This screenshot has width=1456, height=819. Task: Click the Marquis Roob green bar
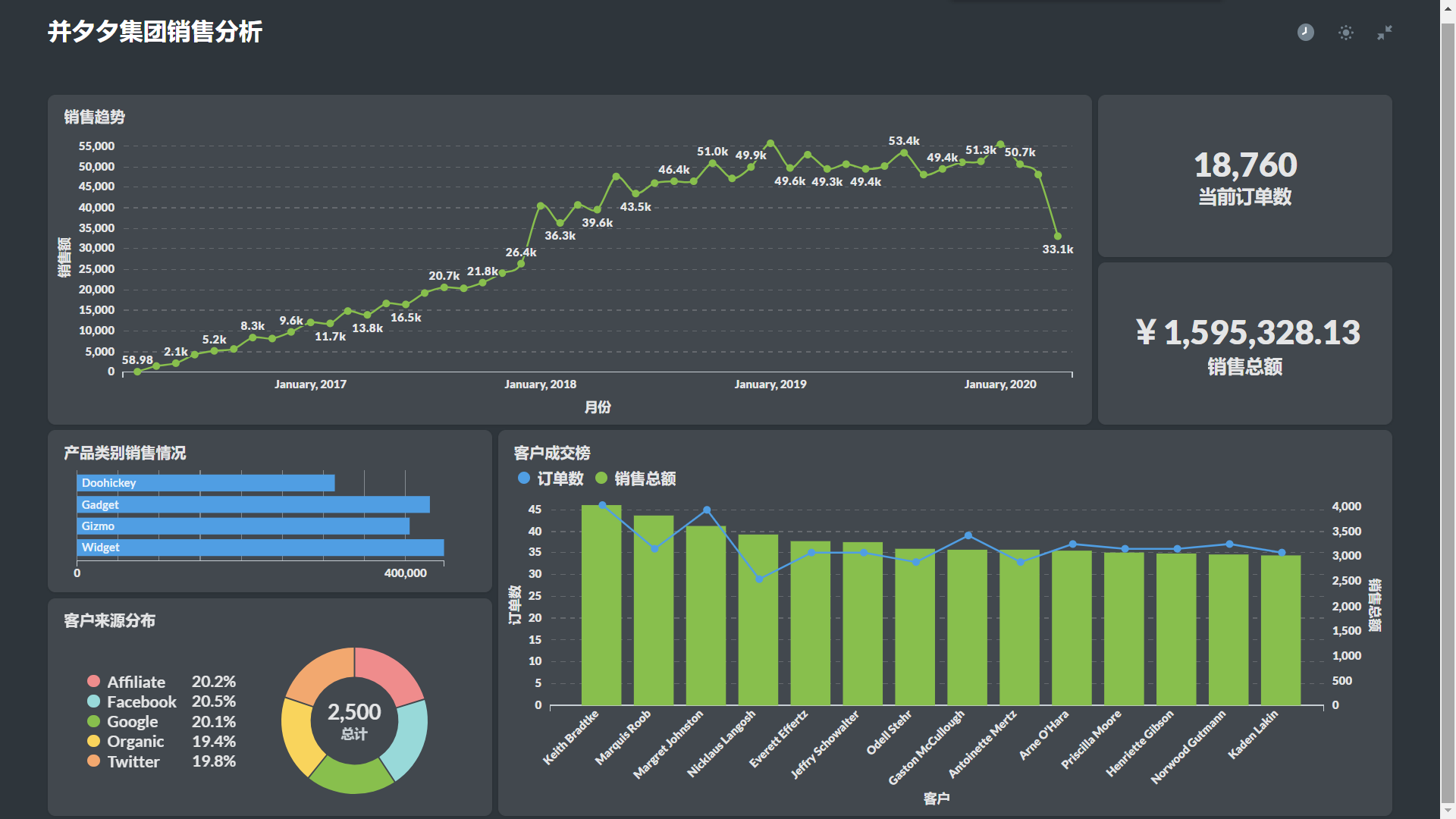pos(654,610)
